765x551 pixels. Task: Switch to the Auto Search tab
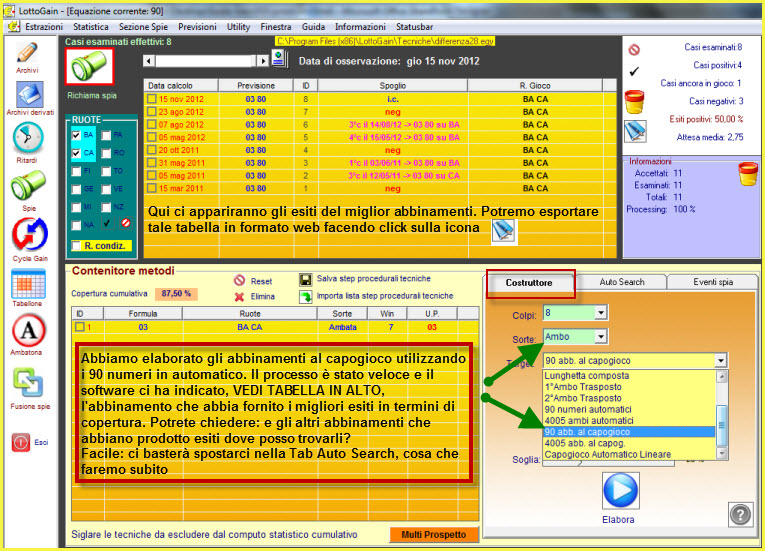(x=622, y=282)
